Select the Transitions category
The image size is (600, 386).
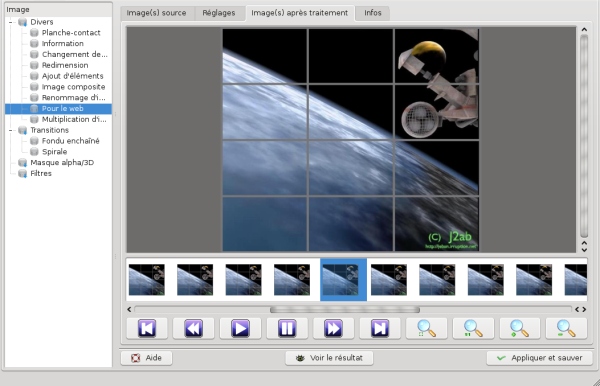click(49, 130)
